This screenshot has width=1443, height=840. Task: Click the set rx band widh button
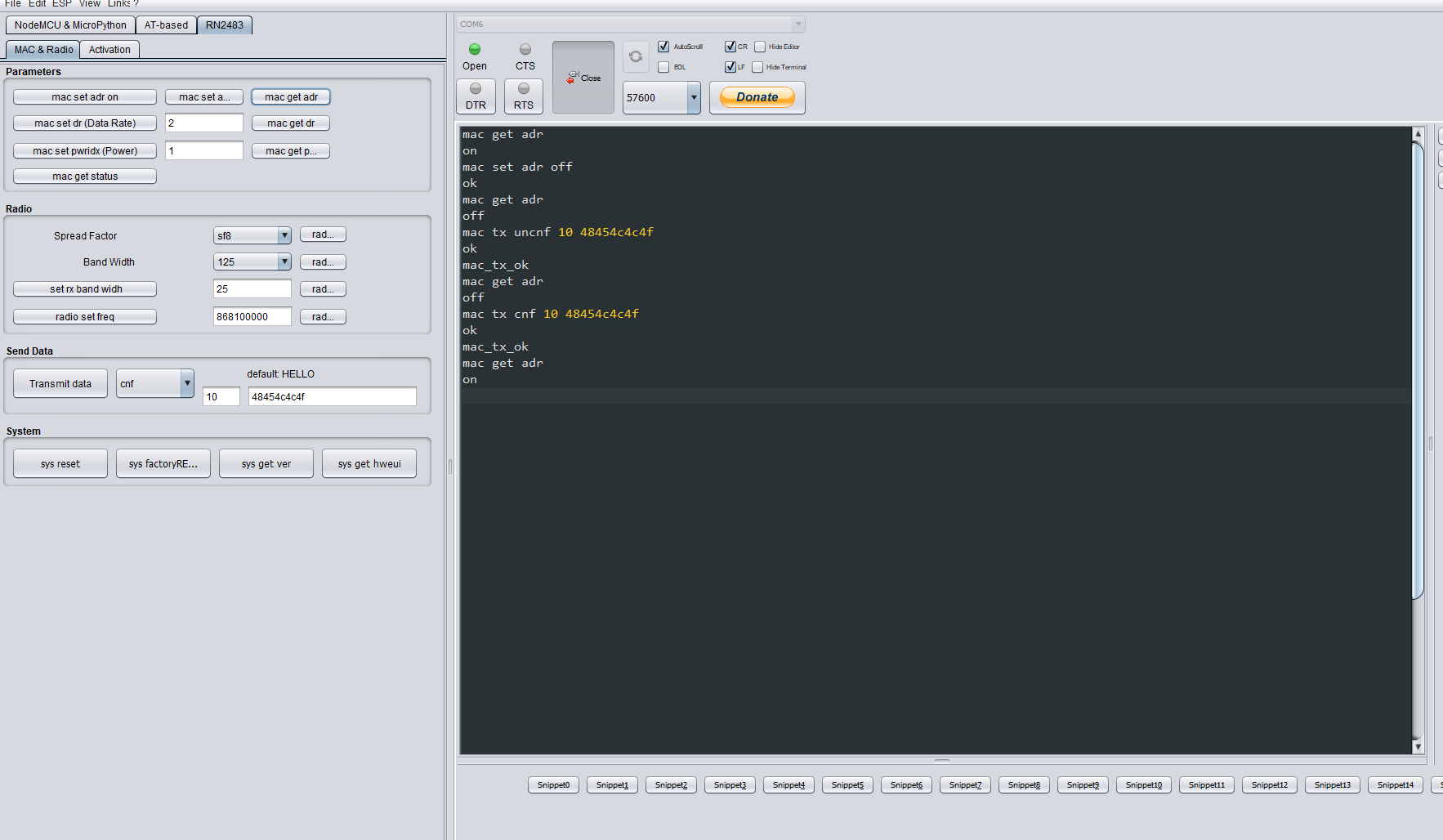pyautogui.click(x=85, y=289)
